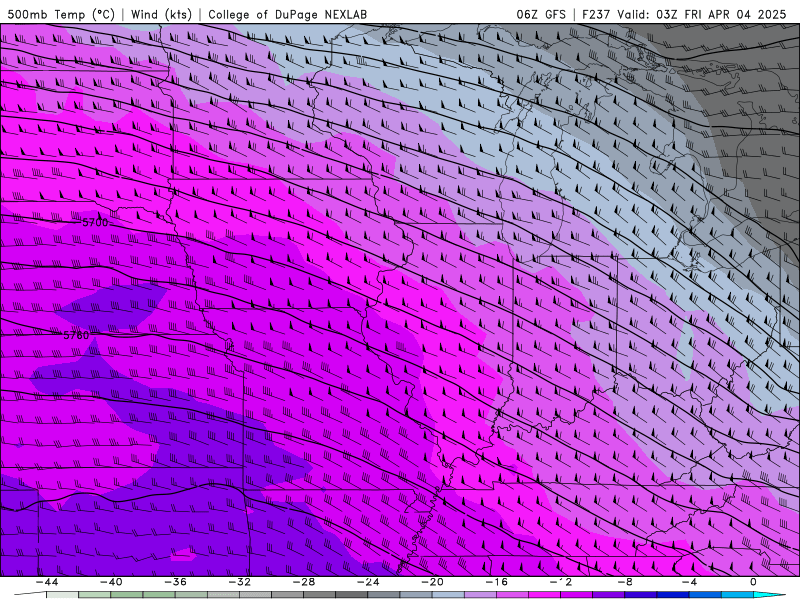Select the "Wind (kts)" header label
The height and width of the screenshot is (600, 800).
coord(161,14)
